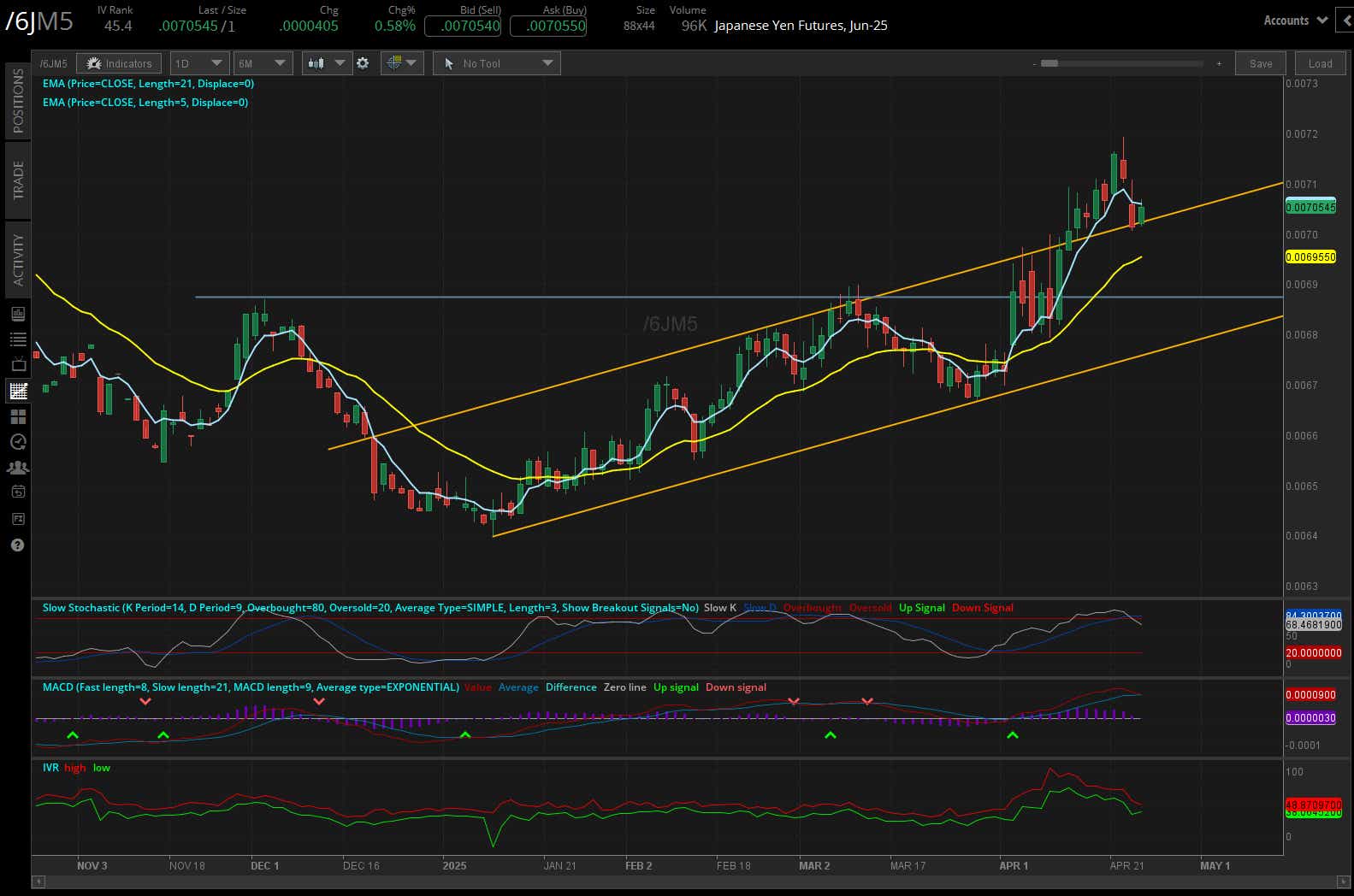Click the MAR 2 date axis label
This screenshot has width=1354, height=896.
coord(814,866)
